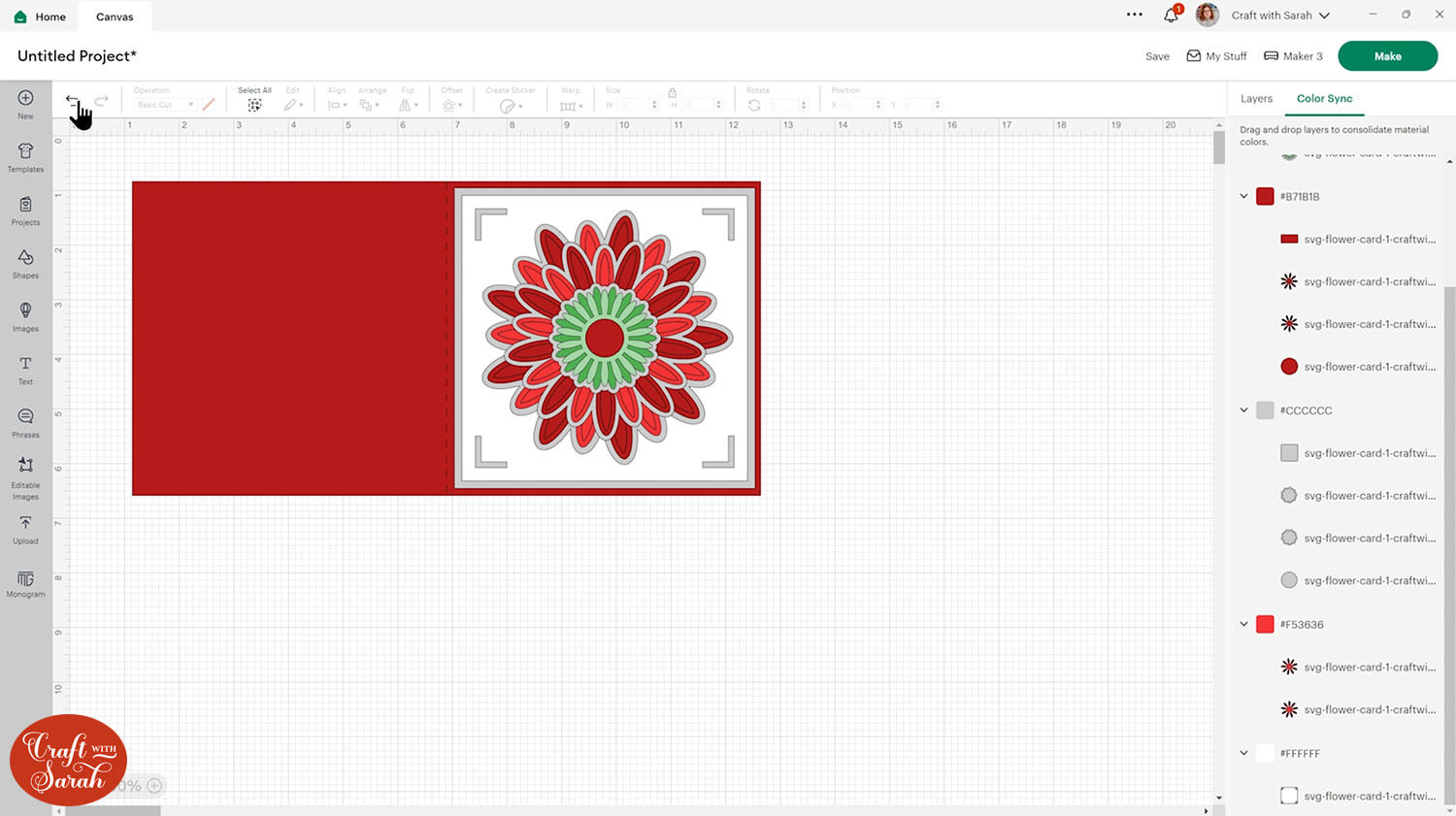1456x816 pixels.
Task: Go to the Home tab
Action: pos(41,16)
